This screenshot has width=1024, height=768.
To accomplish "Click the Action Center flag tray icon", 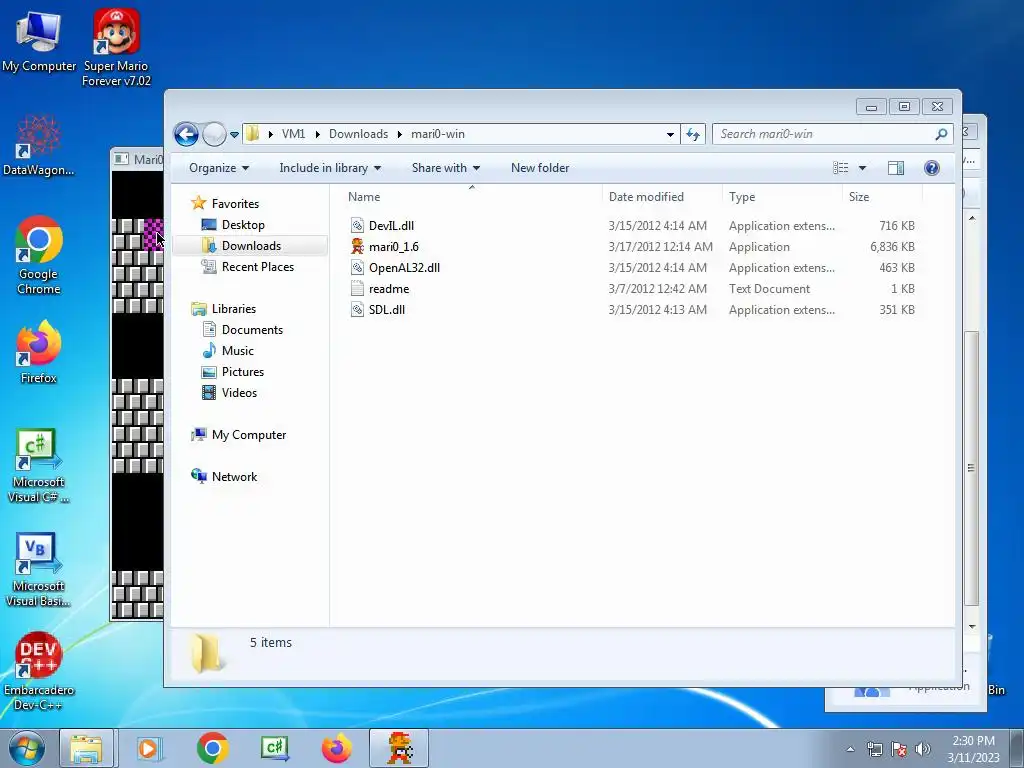I will point(899,749).
